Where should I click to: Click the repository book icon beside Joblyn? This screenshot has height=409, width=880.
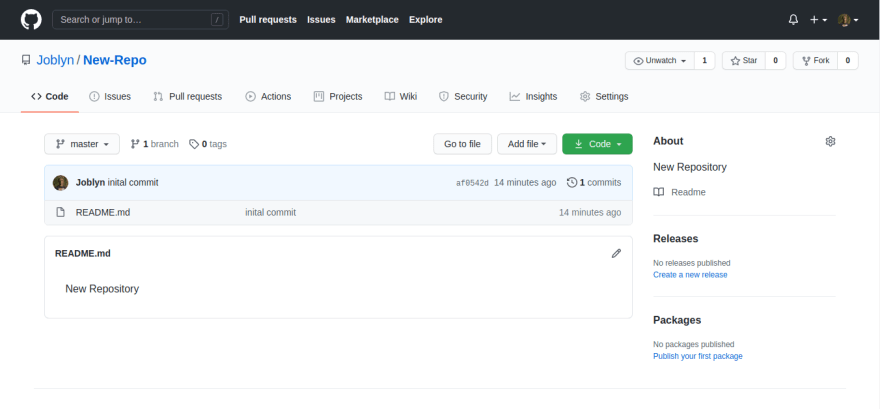pyautogui.click(x=26, y=60)
